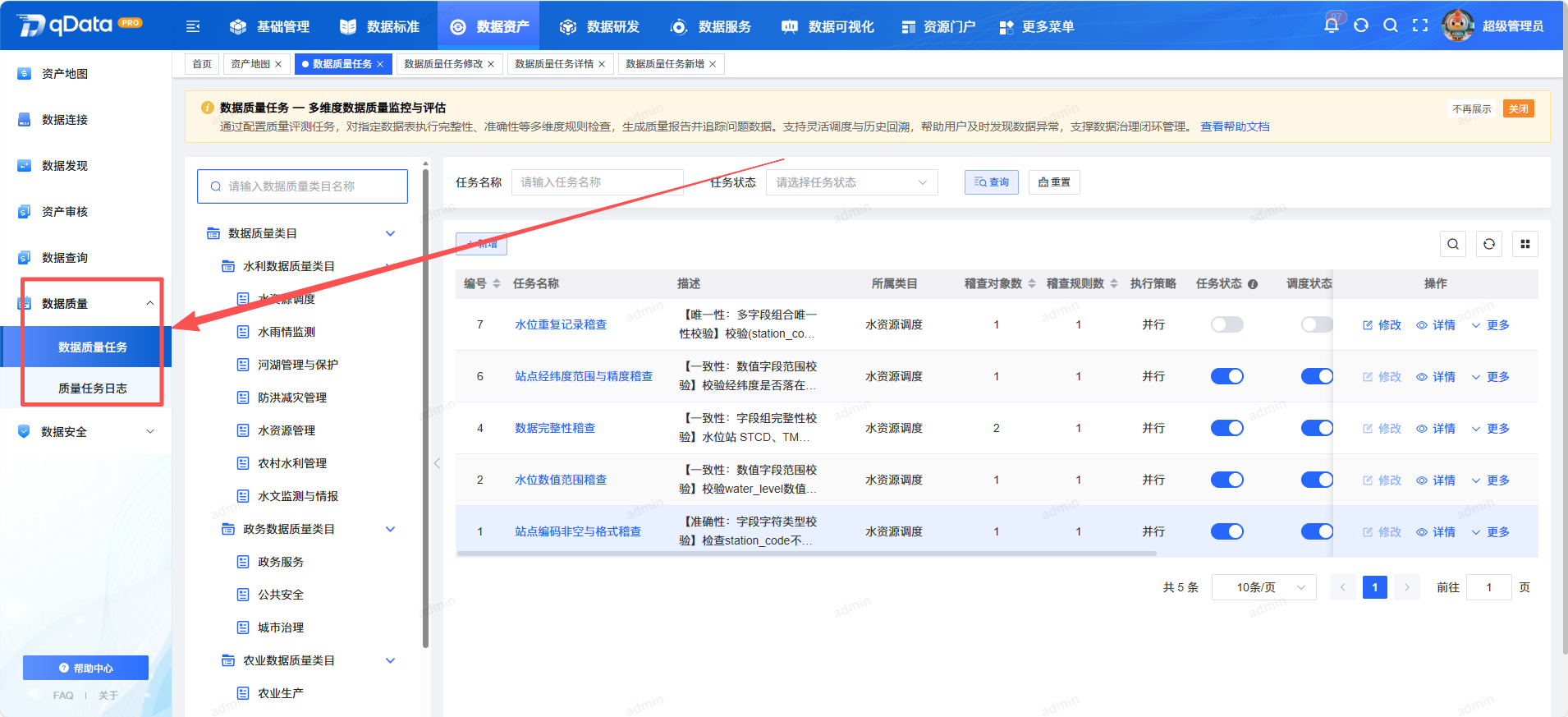Dismiss banner with 关闭 button
This screenshot has width=1568, height=717.
pyautogui.click(x=1519, y=108)
